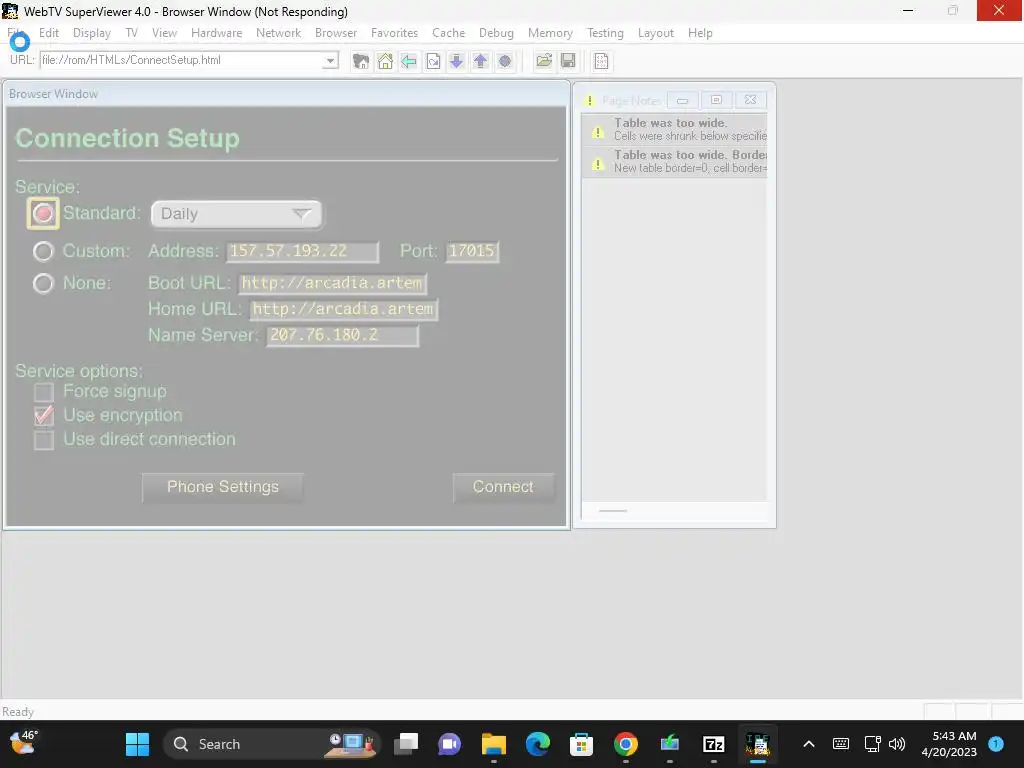
Task: Open the Help menu
Action: pos(700,33)
